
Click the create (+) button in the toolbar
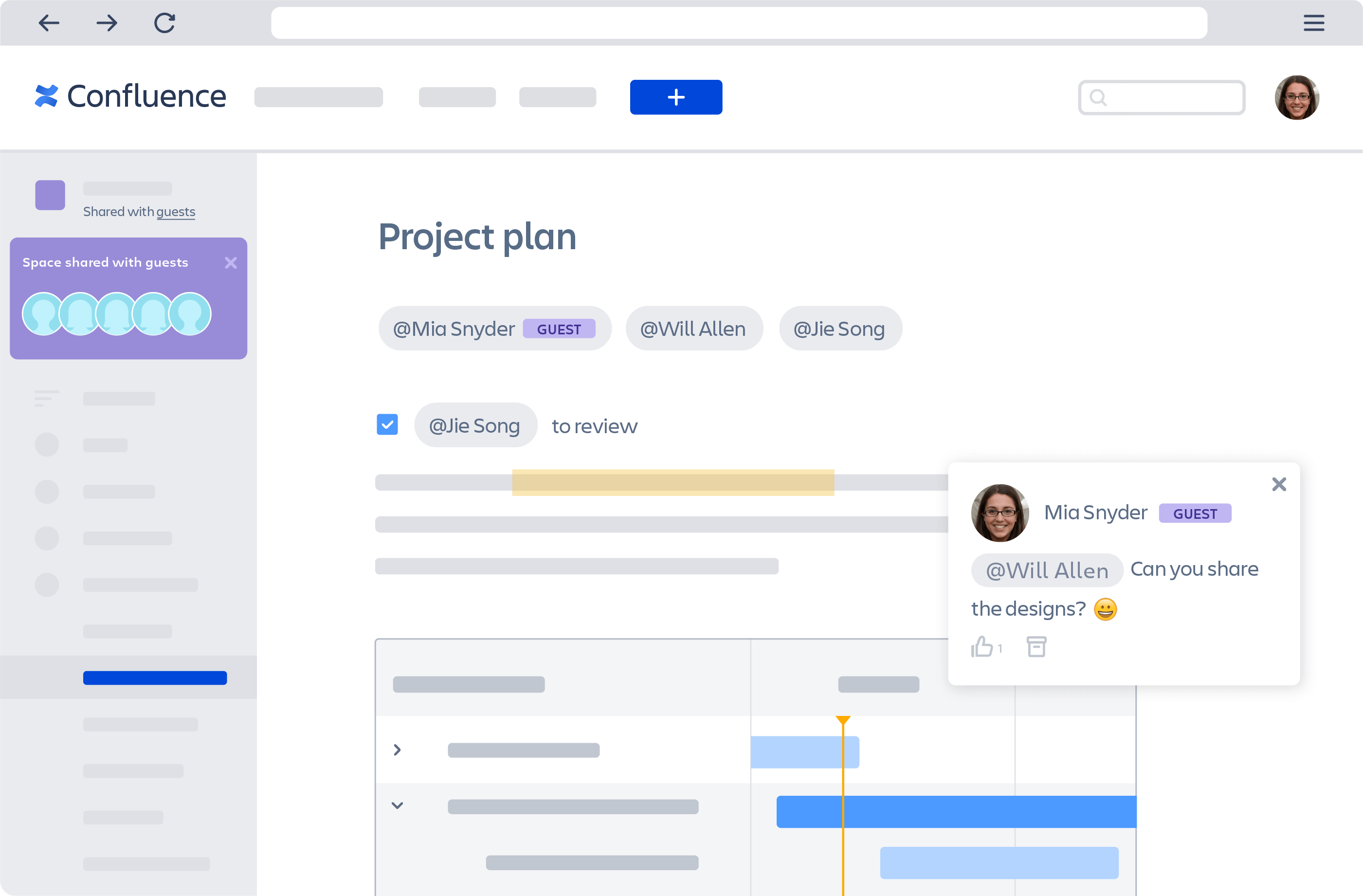(x=675, y=97)
